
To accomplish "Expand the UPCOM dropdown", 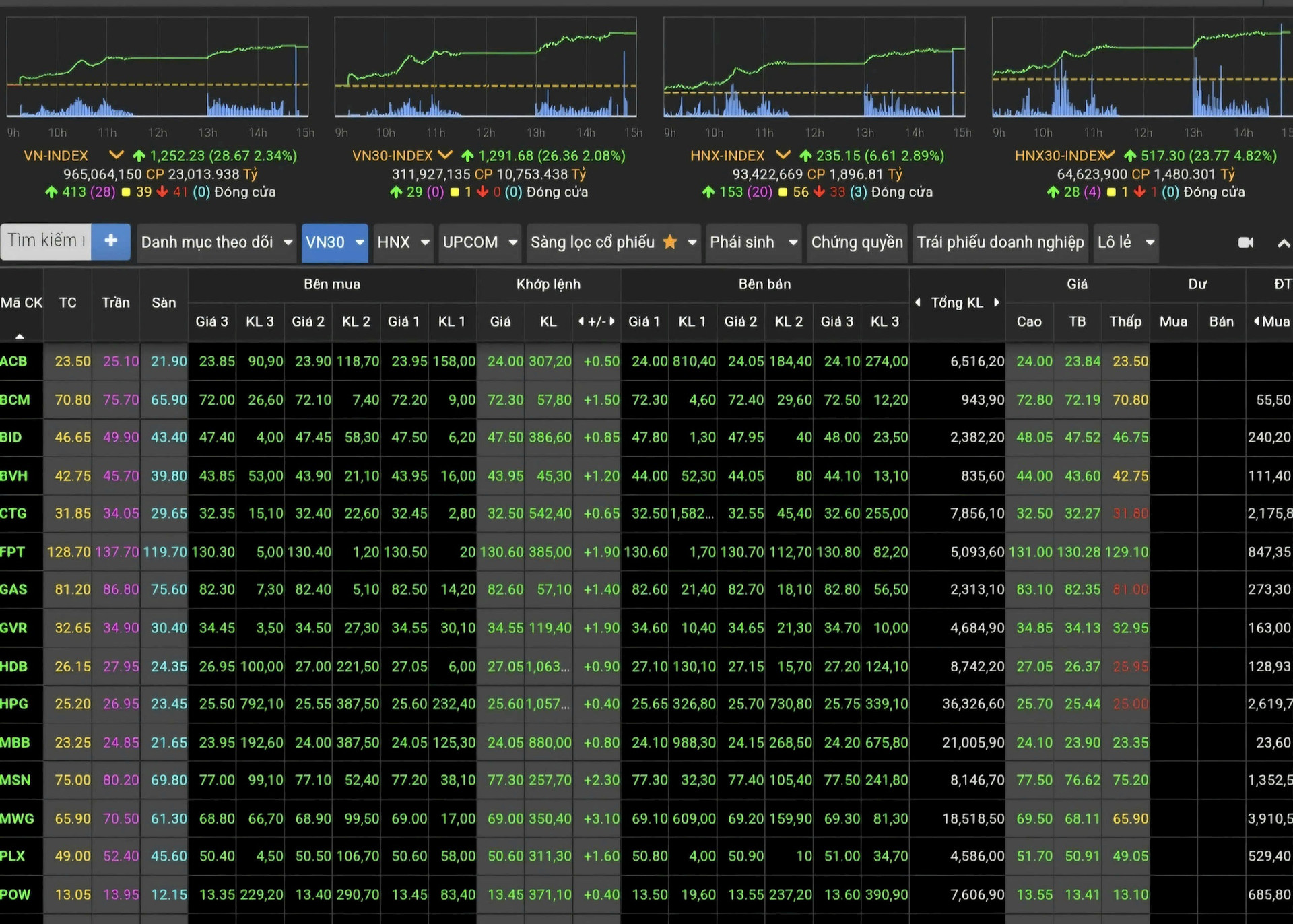I will [x=513, y=242].
